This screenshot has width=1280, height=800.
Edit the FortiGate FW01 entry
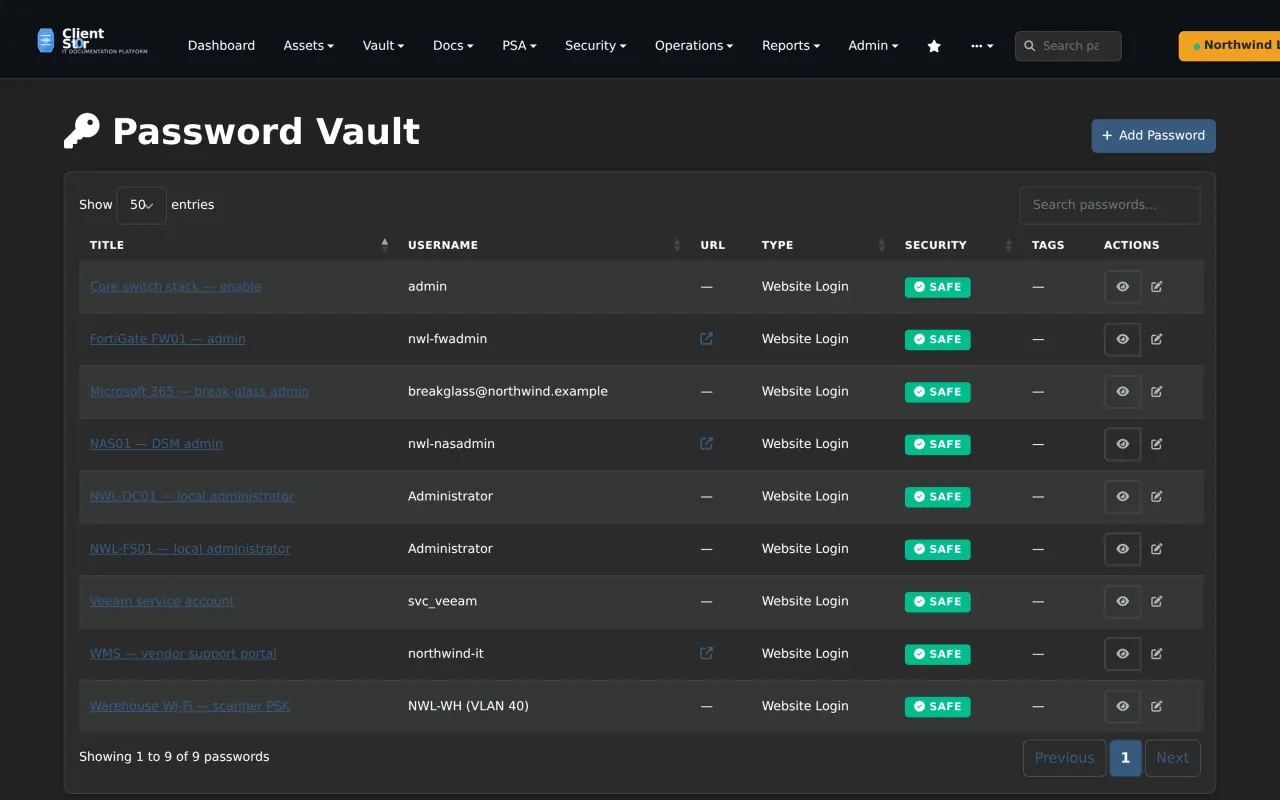1157,339
